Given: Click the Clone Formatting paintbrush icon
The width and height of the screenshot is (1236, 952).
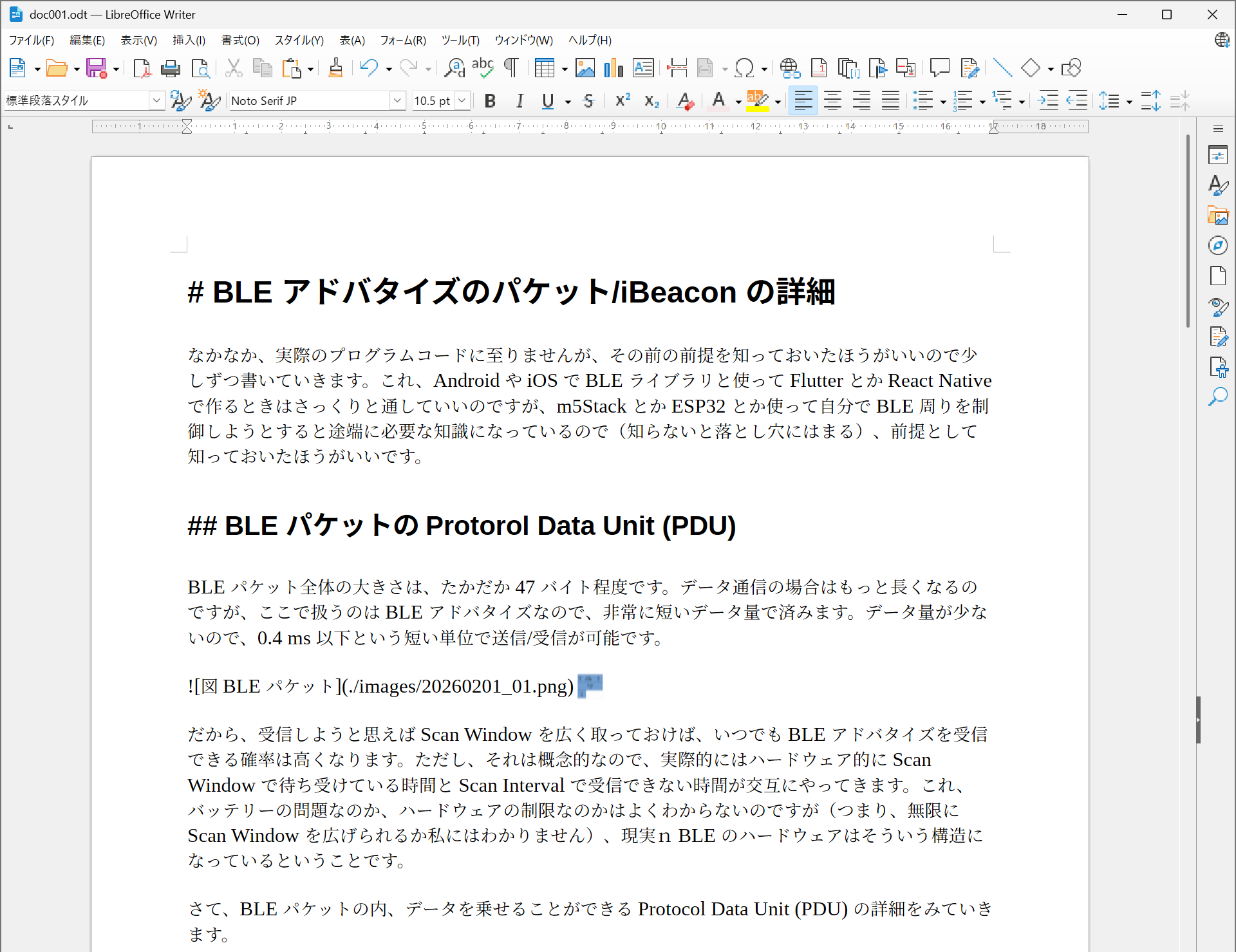Looking at the screenshot, I should pos(335,68).
